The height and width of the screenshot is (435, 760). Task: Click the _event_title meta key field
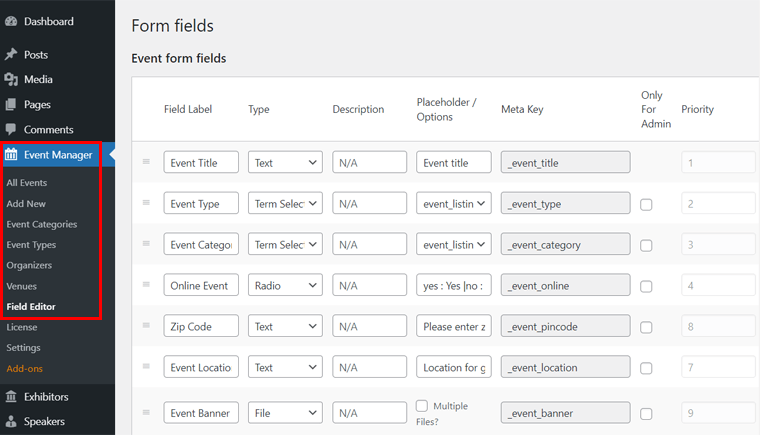pos(566,162)
